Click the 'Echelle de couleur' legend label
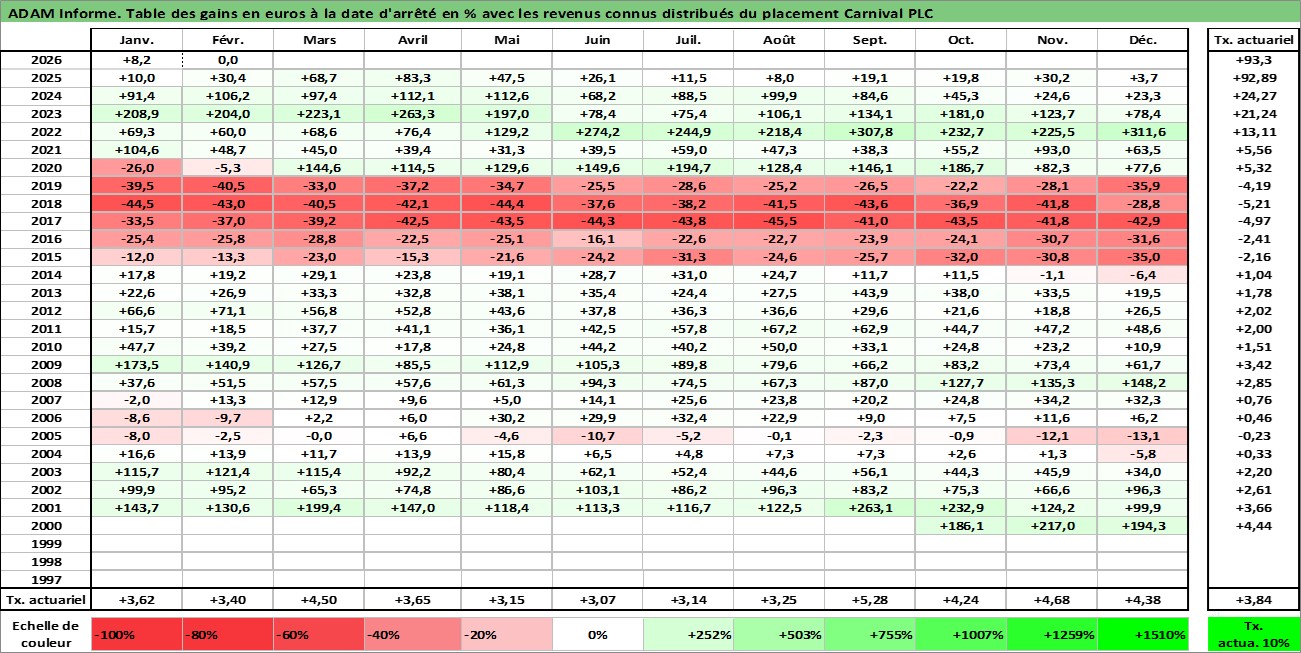Viewport: 1301px width, 653px height. tap(46, 634)
